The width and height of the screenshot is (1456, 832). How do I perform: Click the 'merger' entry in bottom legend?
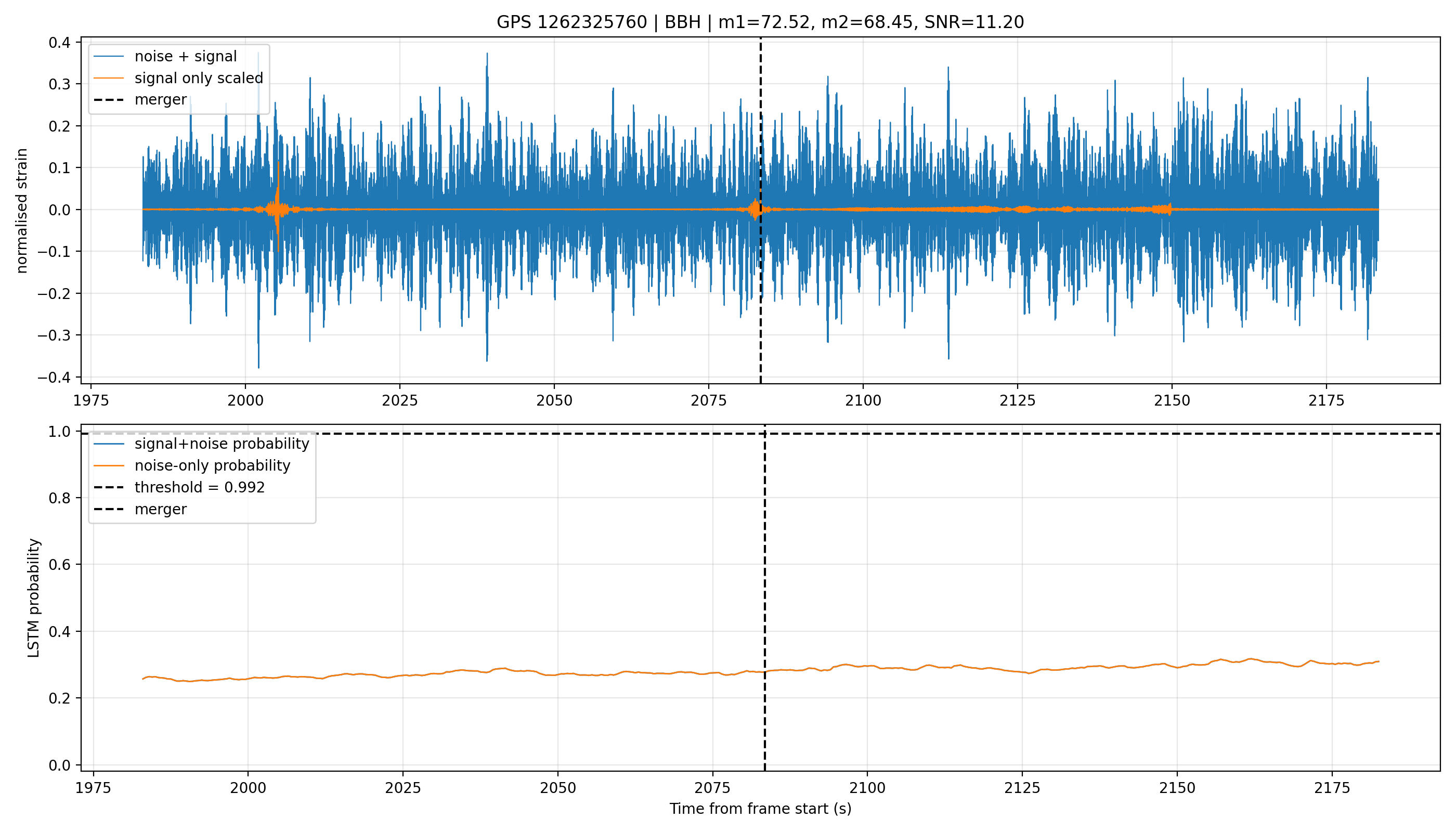[x=161, y=509]
